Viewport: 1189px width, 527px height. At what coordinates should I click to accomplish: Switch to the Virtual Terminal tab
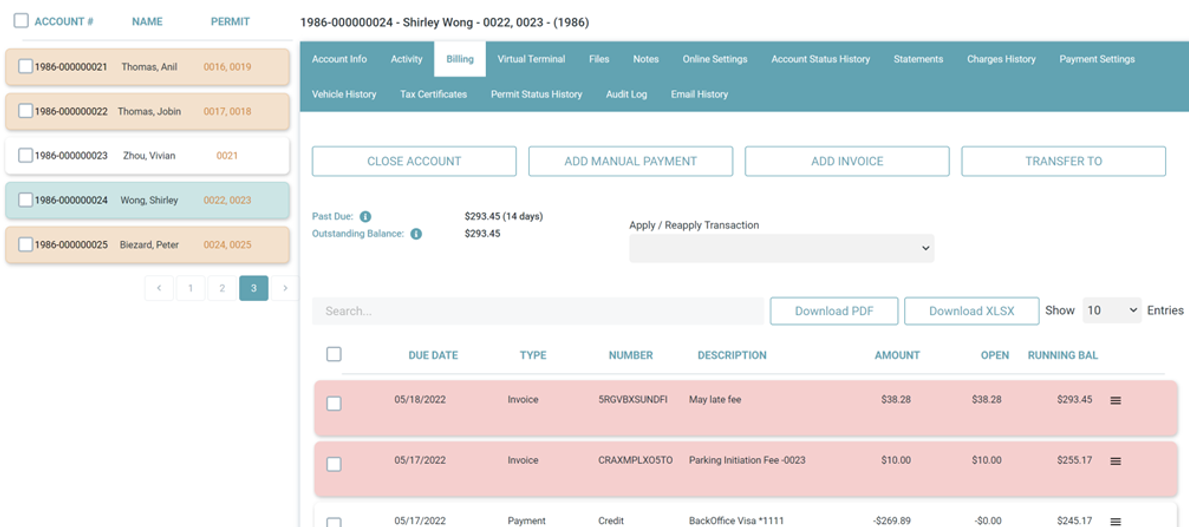[x=531, y=59]
